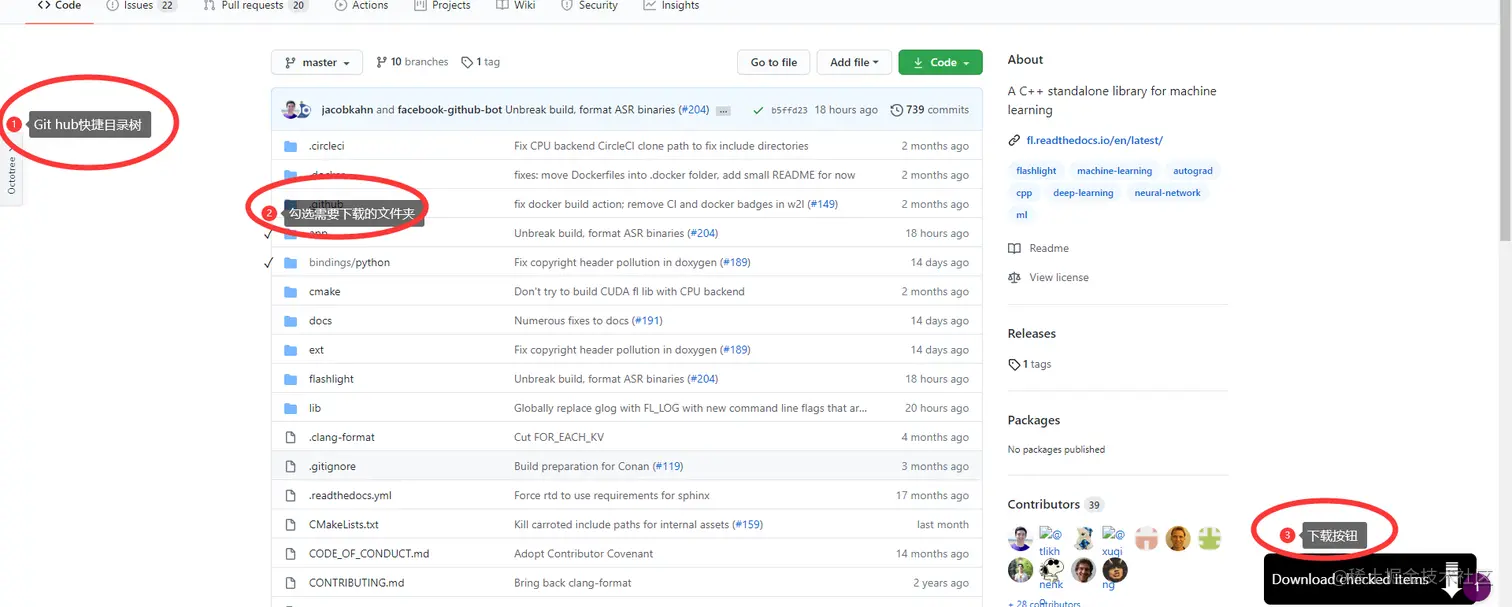This screenshot has height=607, width=1512.
Task: Switch to the Issues tab
Action: pos(141,5)
